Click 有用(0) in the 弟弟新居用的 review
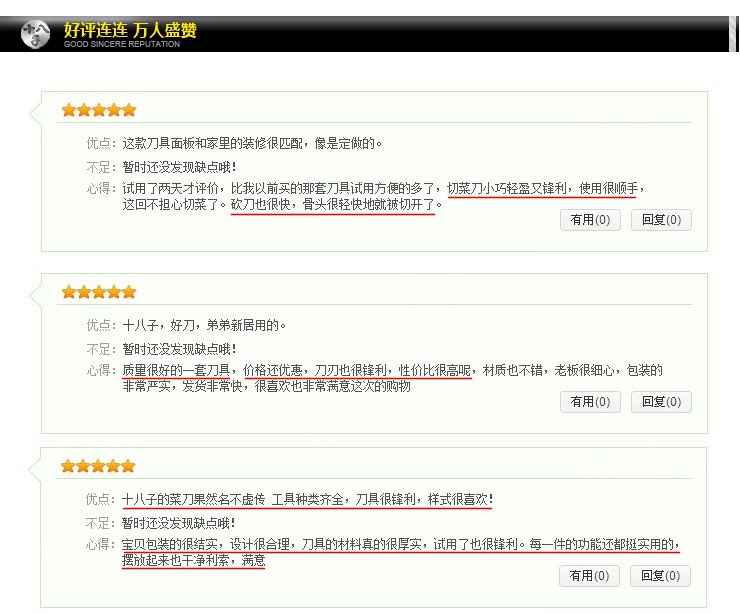 point(590,402)
